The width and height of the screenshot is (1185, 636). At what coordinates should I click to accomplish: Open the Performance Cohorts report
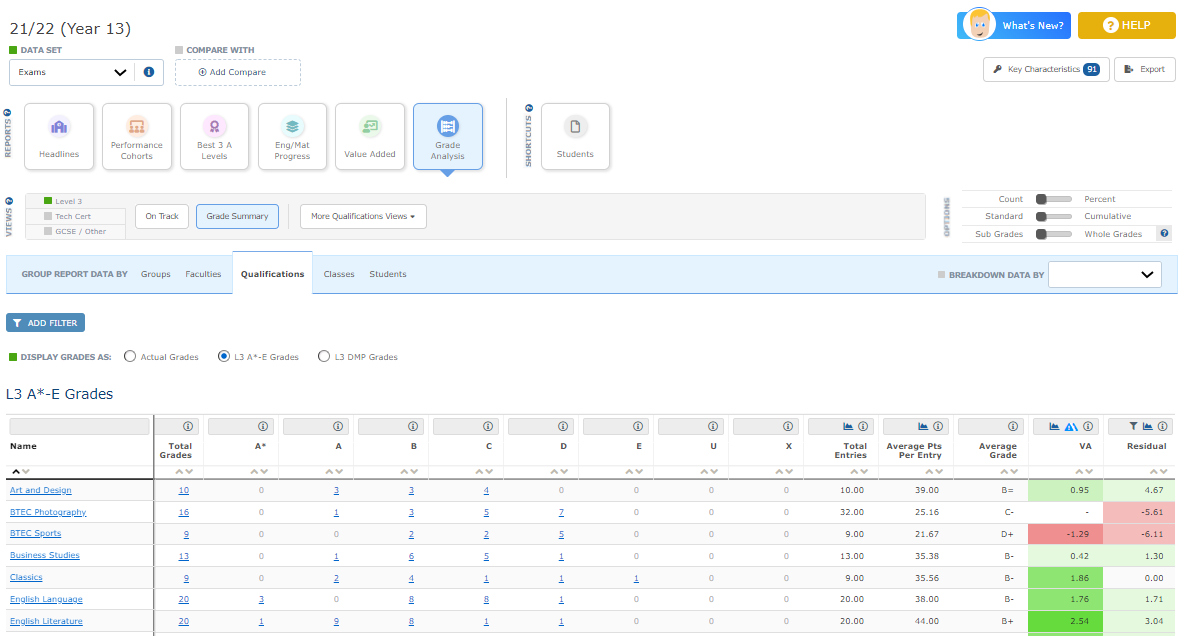tap(137, 137)
